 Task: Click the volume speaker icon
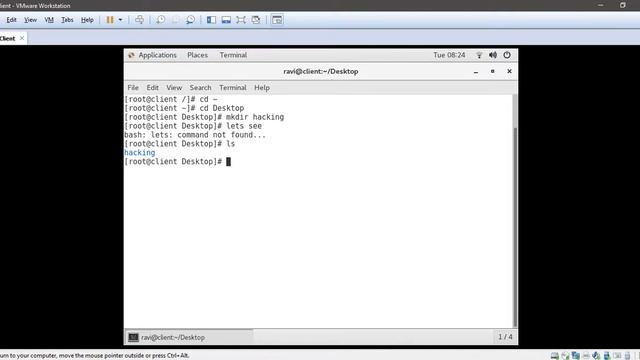(493, 55)
